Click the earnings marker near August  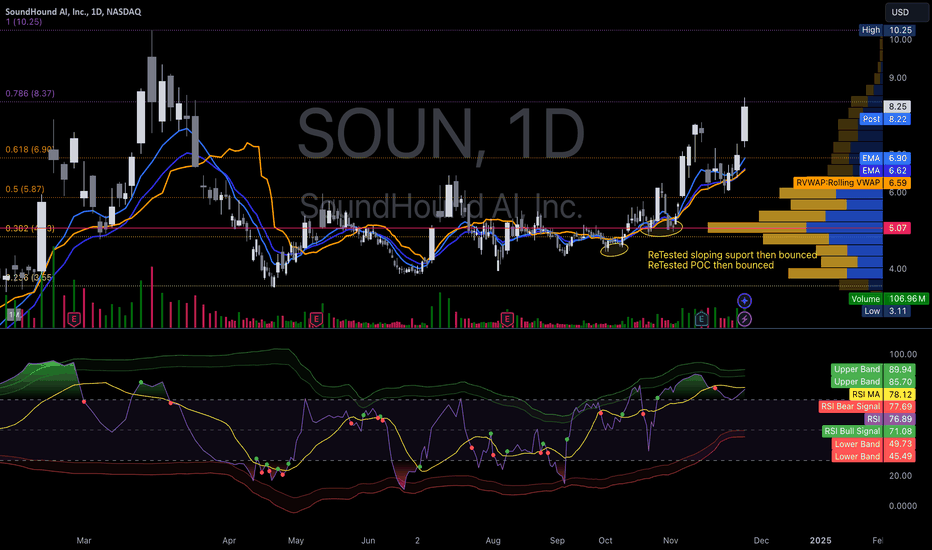(506, 319)
